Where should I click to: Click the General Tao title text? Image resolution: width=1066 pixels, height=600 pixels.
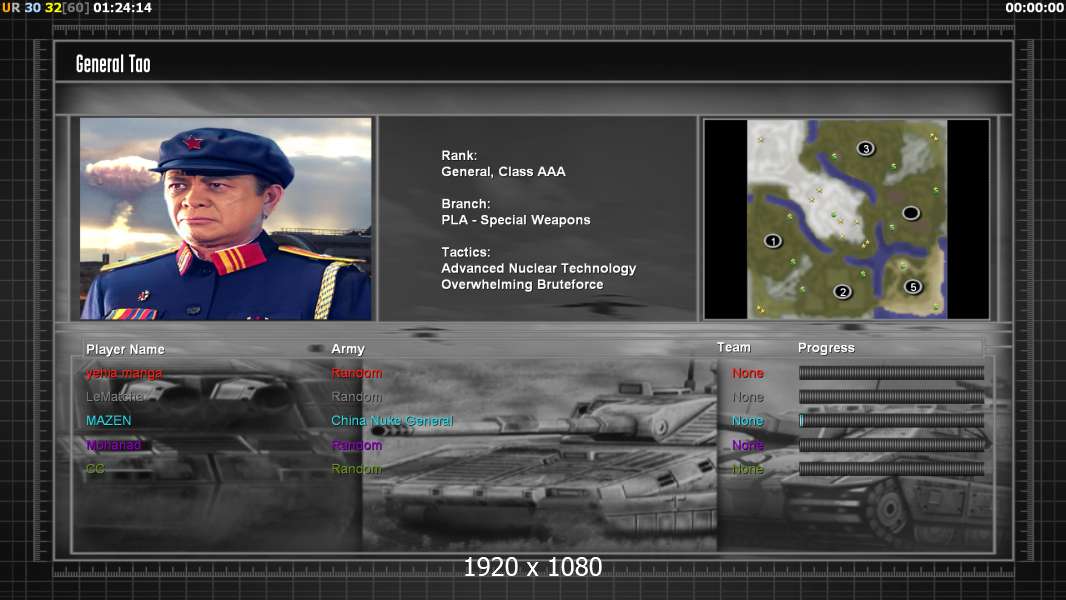[x=113, y=64]
